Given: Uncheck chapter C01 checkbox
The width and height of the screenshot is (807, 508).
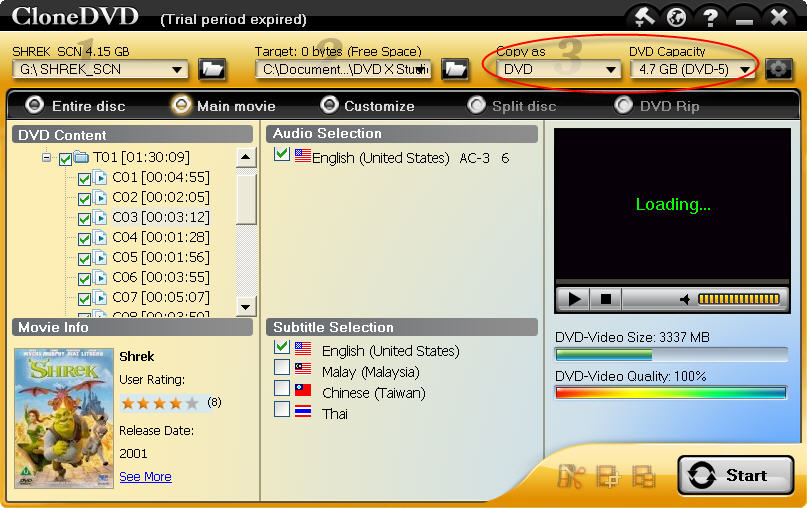Looking at the screenshot, I should (84, 179).
